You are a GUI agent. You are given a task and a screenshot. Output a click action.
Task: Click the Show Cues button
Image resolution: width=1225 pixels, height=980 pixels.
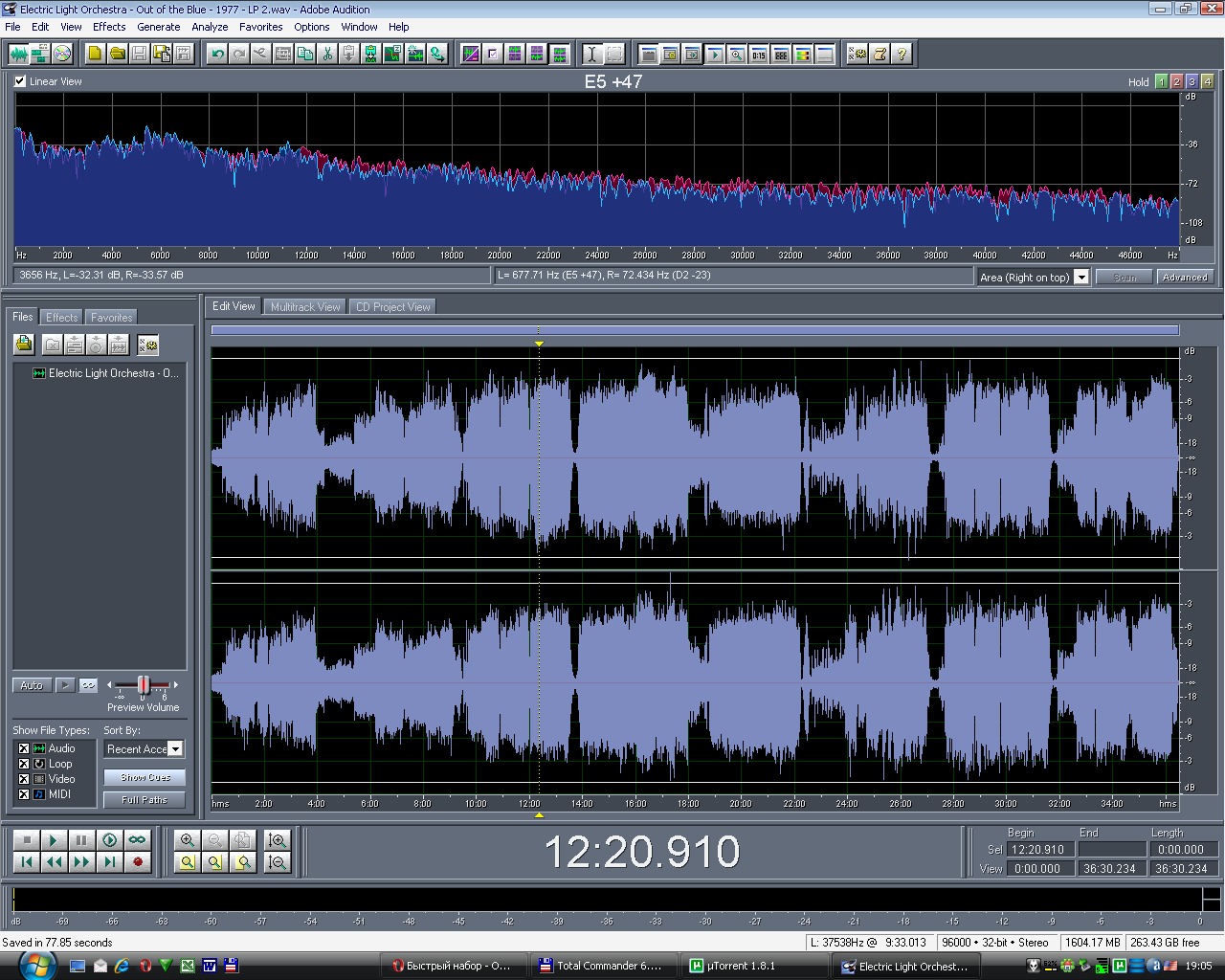(145, 777)
